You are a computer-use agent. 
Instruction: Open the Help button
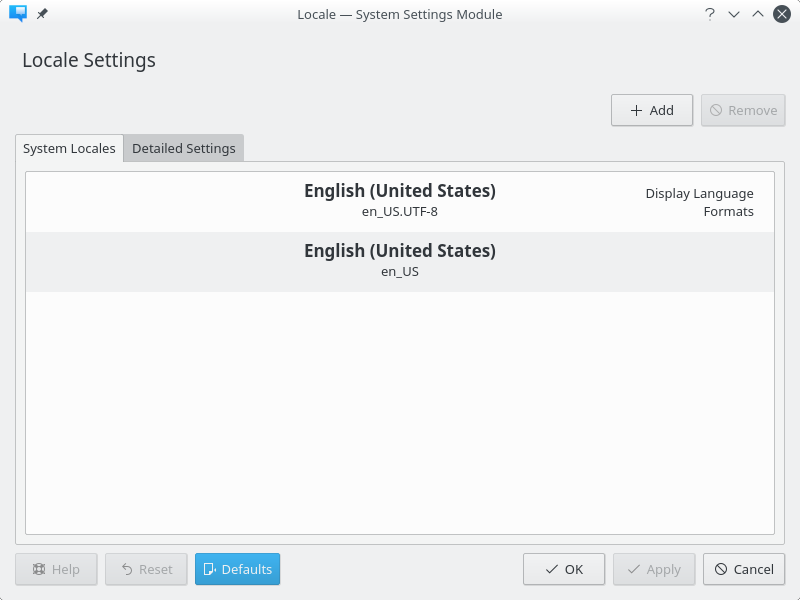(x=56, y=569)
